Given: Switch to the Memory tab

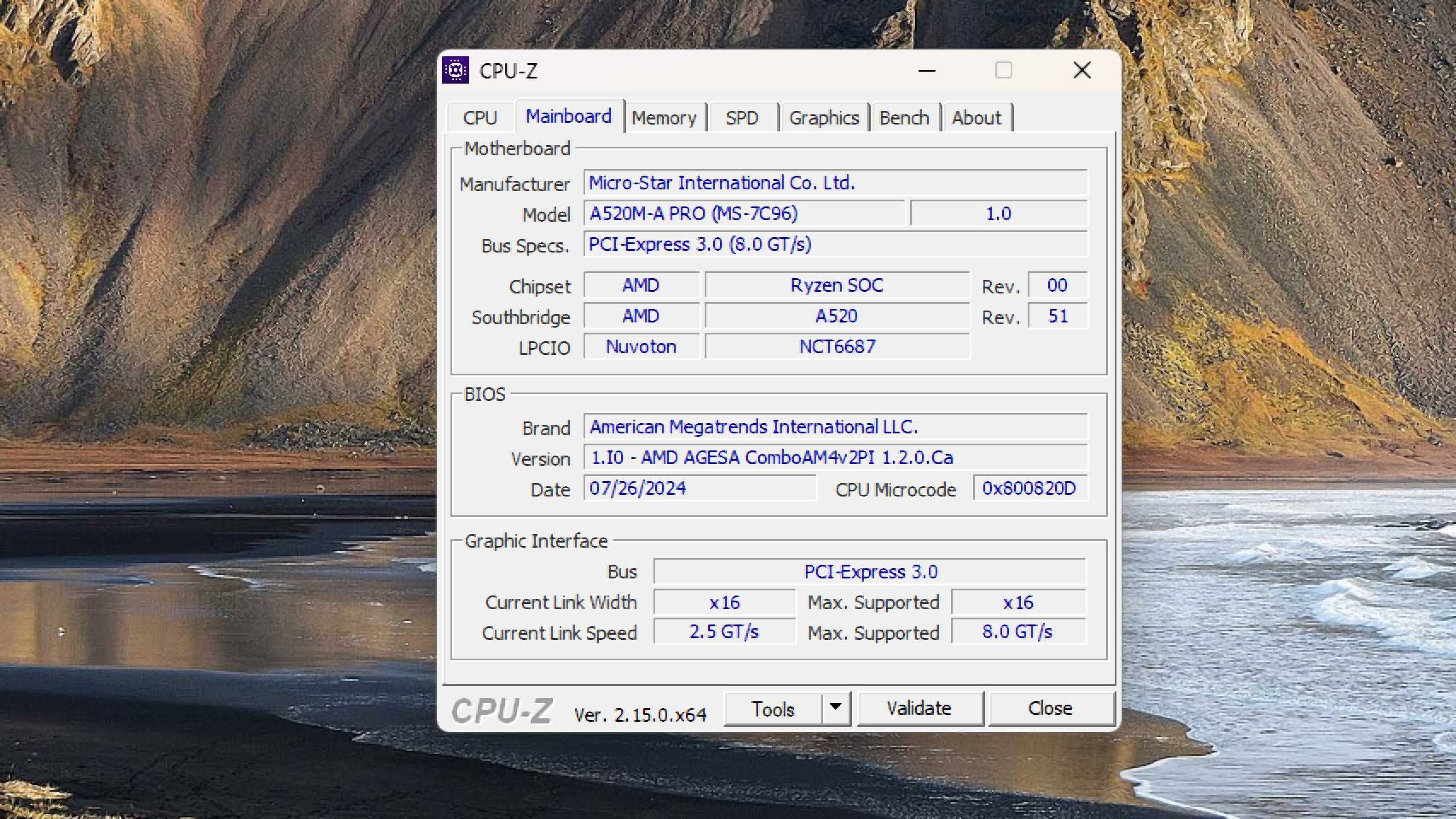Looking at the screenshot, I should (x=664, y=118).
